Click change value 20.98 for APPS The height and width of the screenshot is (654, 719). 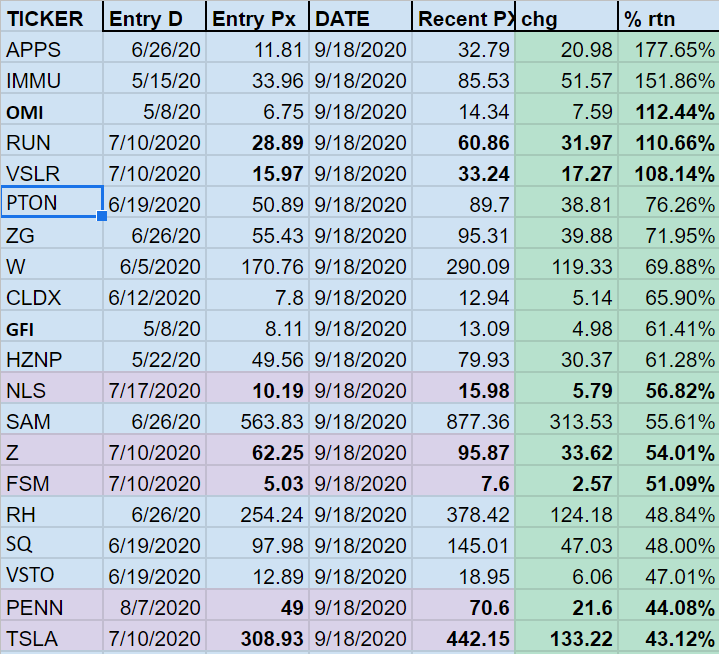coord(566,48)
